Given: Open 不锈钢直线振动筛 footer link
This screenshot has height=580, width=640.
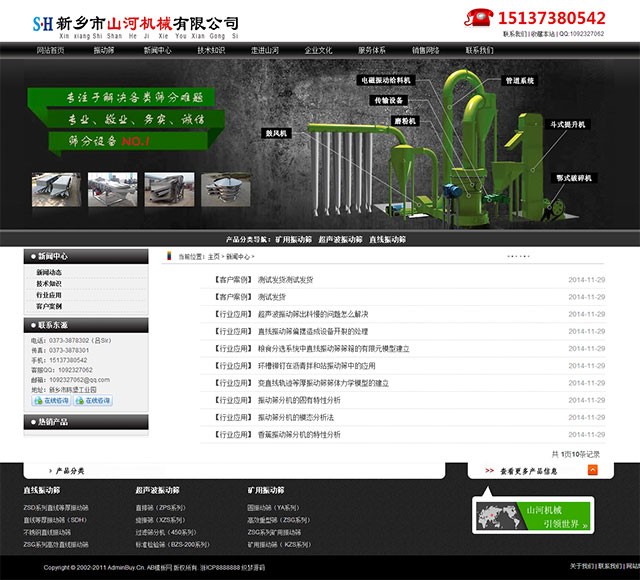Looking at the screenshot, I should pos(47,532).
